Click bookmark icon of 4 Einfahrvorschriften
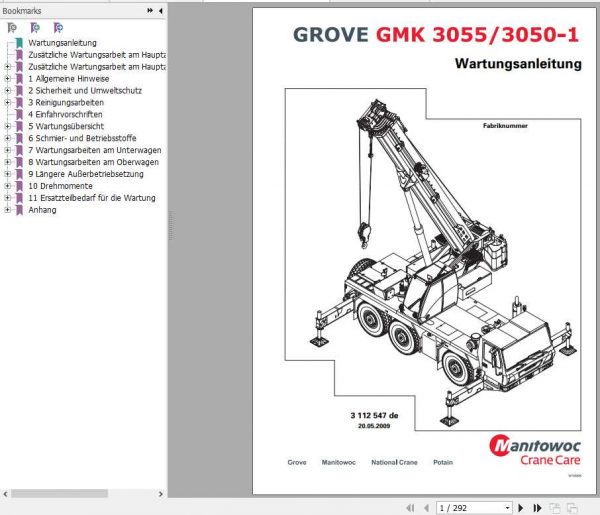The height and width of the screenshot is (515, 600). [19, 114]
